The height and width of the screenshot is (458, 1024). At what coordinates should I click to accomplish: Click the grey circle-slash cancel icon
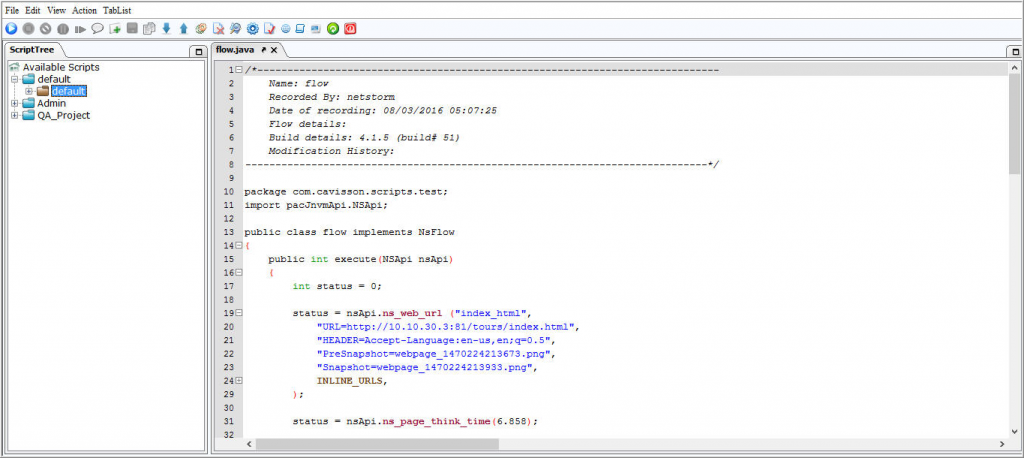click(46, 29)
